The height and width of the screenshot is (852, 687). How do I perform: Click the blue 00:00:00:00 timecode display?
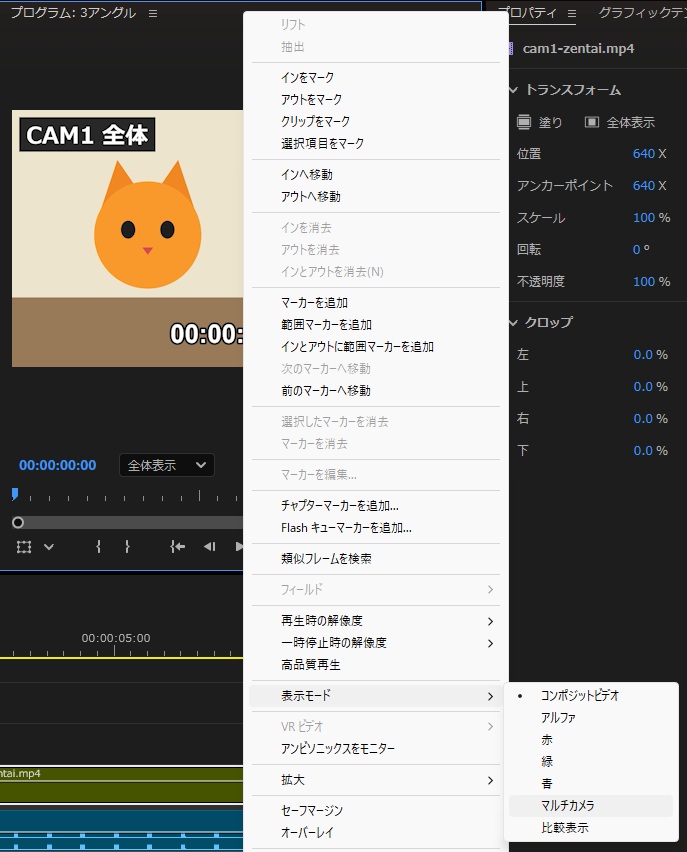click(x=58, y=465)
